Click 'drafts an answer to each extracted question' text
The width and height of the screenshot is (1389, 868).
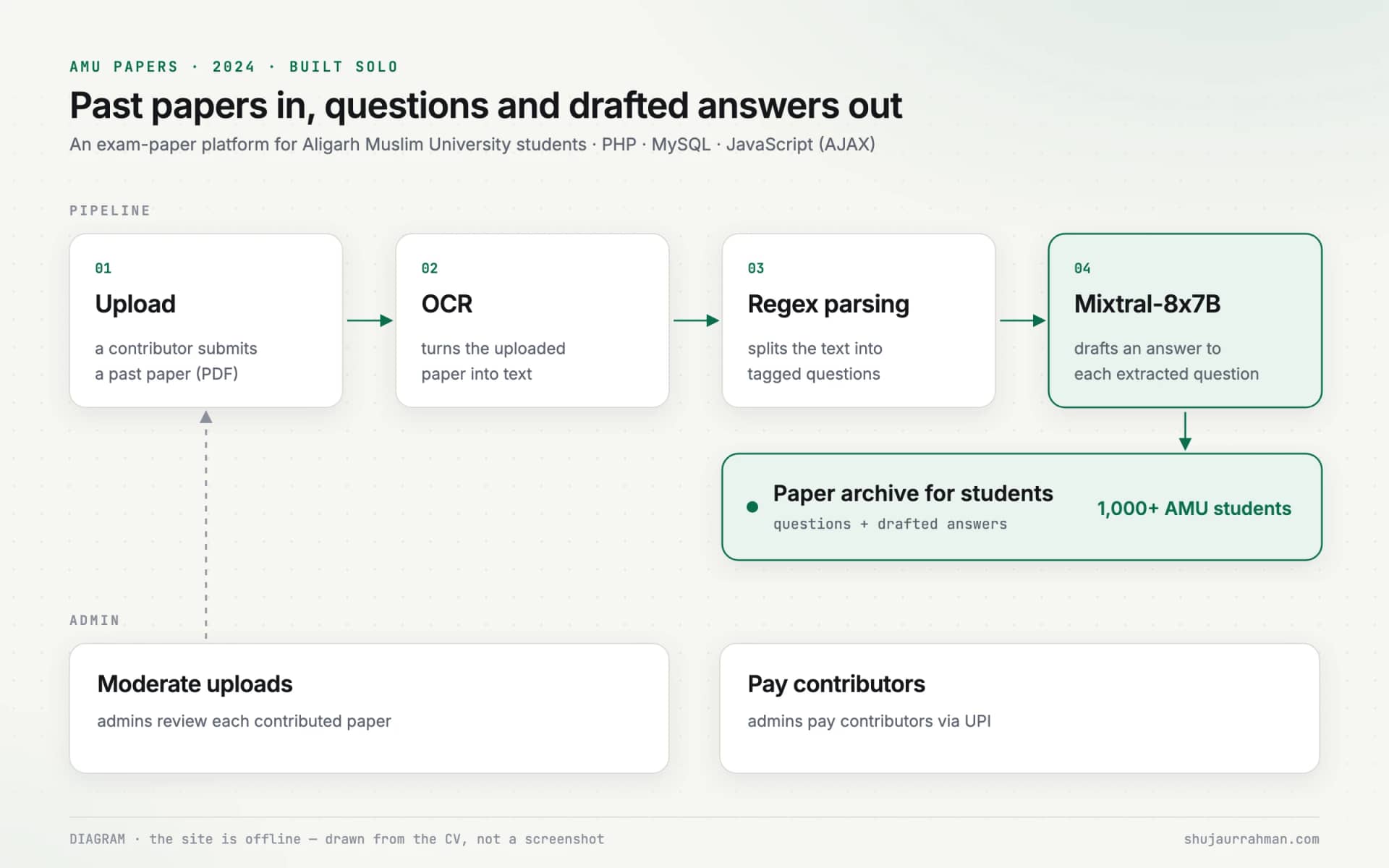(1166, 361)
